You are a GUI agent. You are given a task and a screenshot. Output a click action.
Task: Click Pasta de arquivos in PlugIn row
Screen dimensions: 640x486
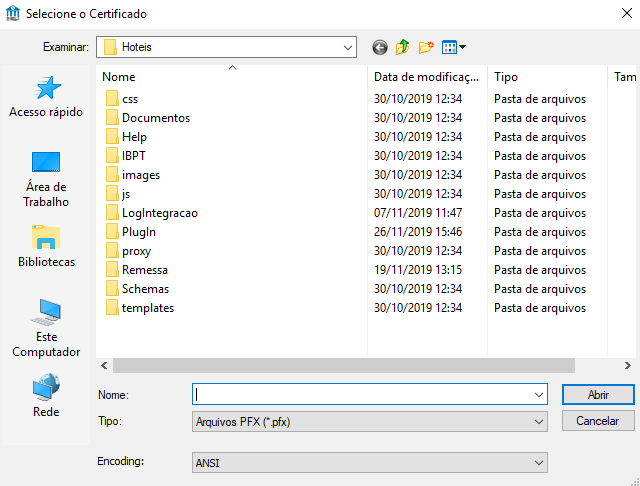point(540,232)
